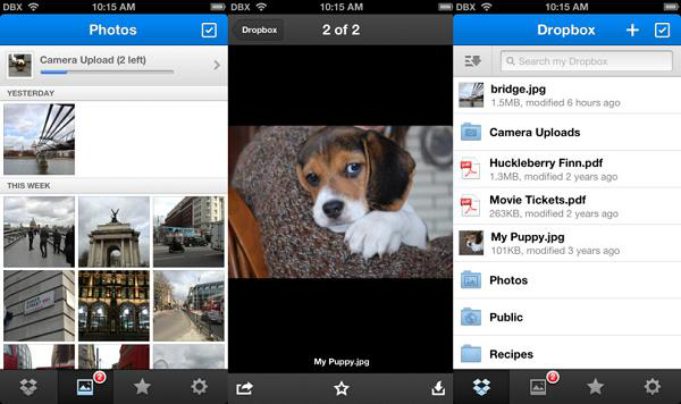Switch to Dropbox files tab in Photos screen
The image size is (681, 404).
[29, 387]
